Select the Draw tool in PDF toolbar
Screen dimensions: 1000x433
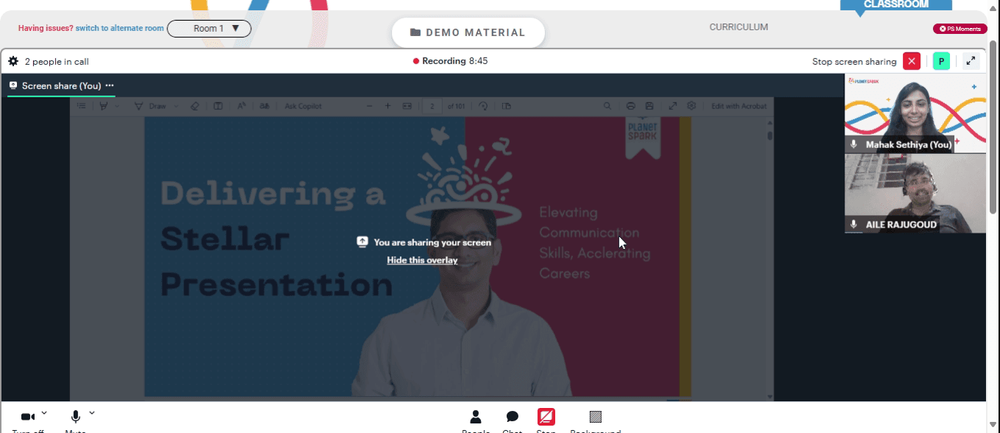(x=150, y=106)
